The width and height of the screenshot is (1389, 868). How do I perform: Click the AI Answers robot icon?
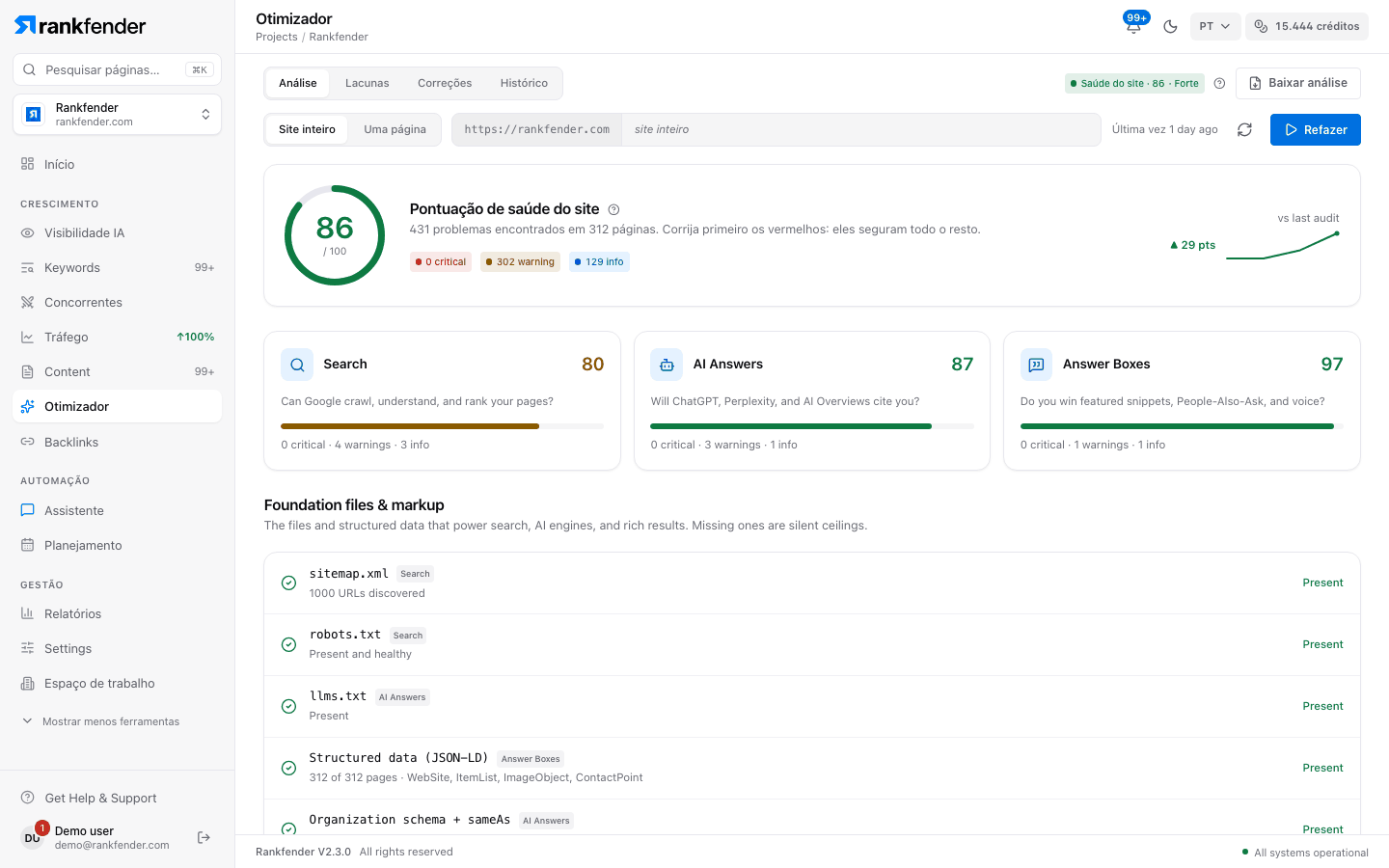click(667, 365)
